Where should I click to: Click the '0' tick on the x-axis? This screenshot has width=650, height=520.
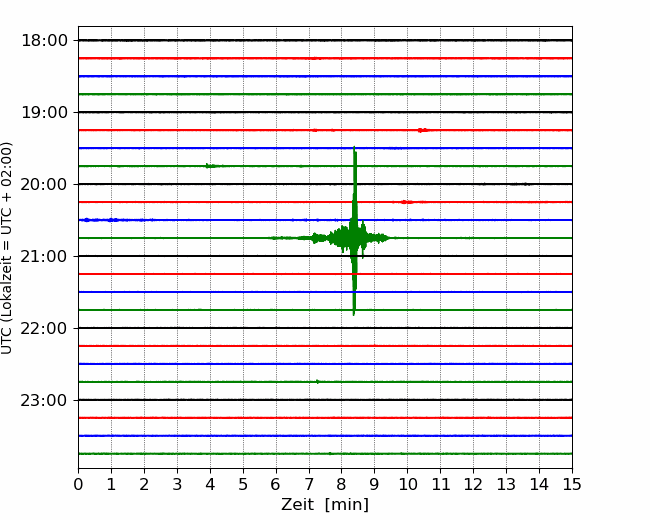tap(78, 484)
